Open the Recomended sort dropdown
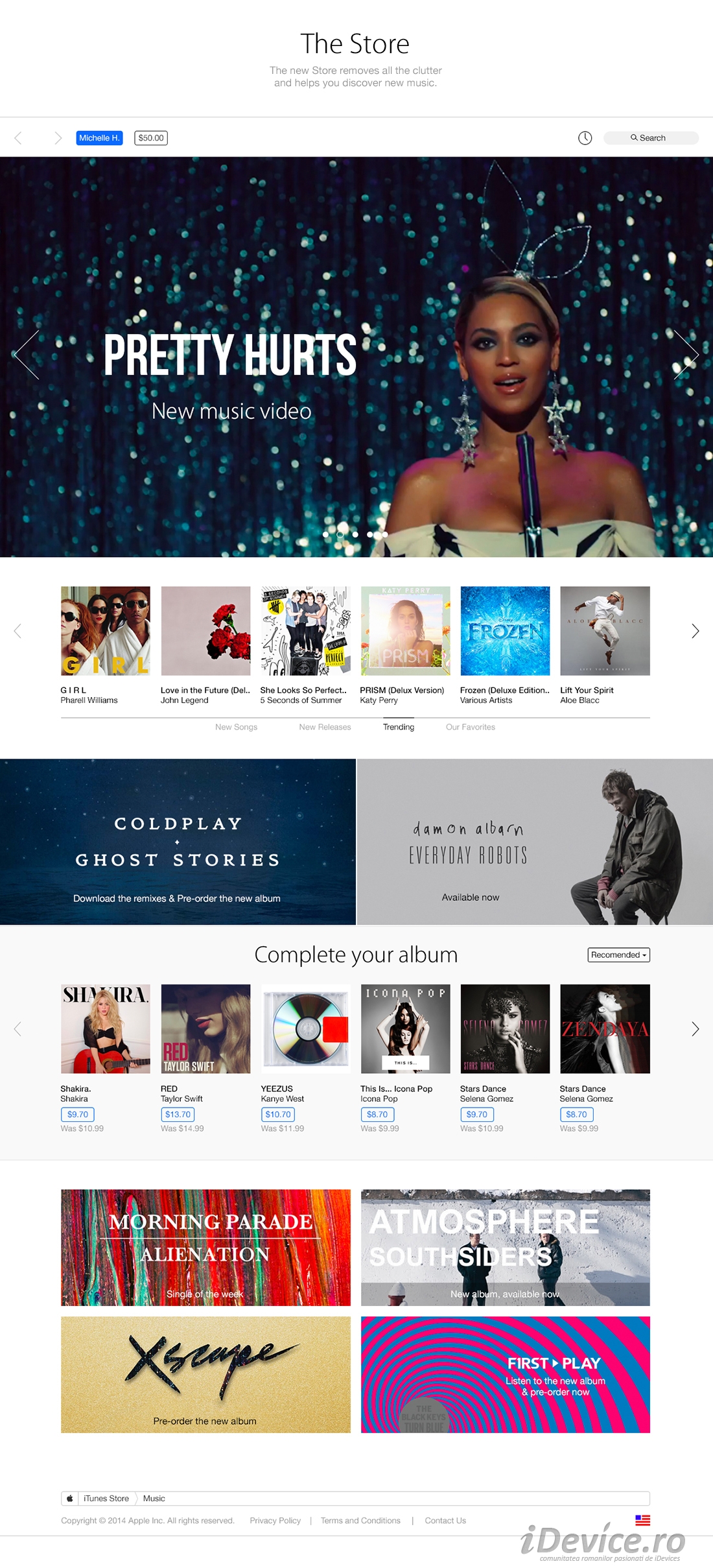 619,955
